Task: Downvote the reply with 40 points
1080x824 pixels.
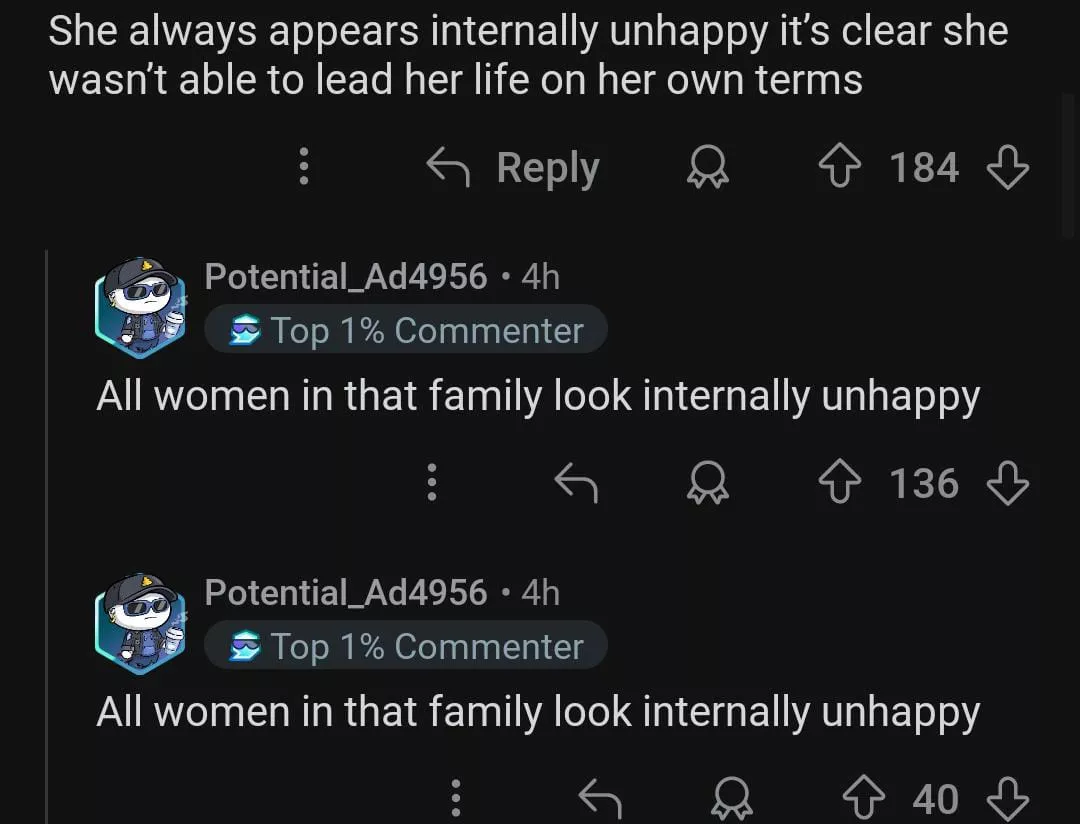Action: (1007, 798)
